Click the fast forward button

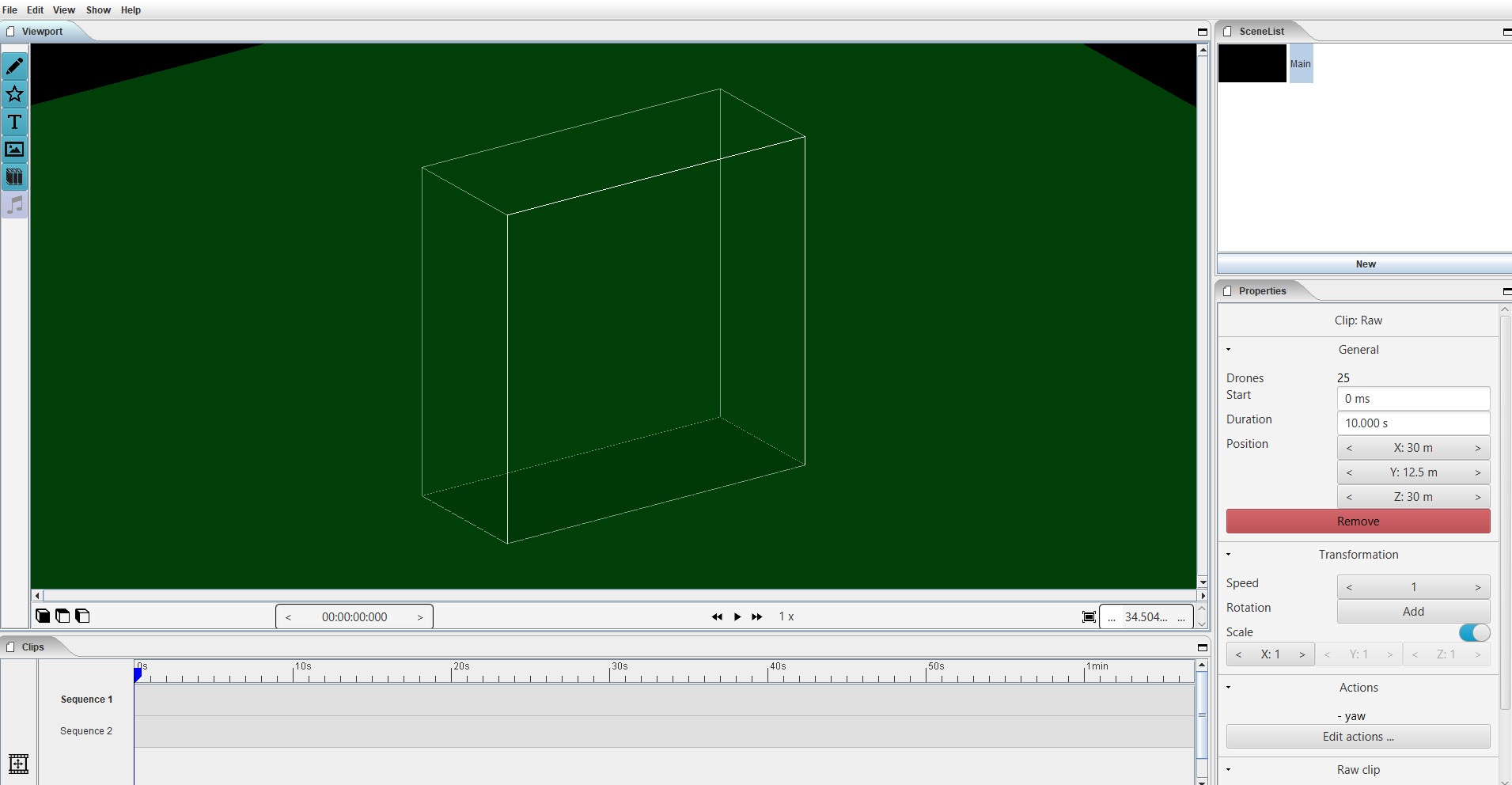(x=757, y=616)
